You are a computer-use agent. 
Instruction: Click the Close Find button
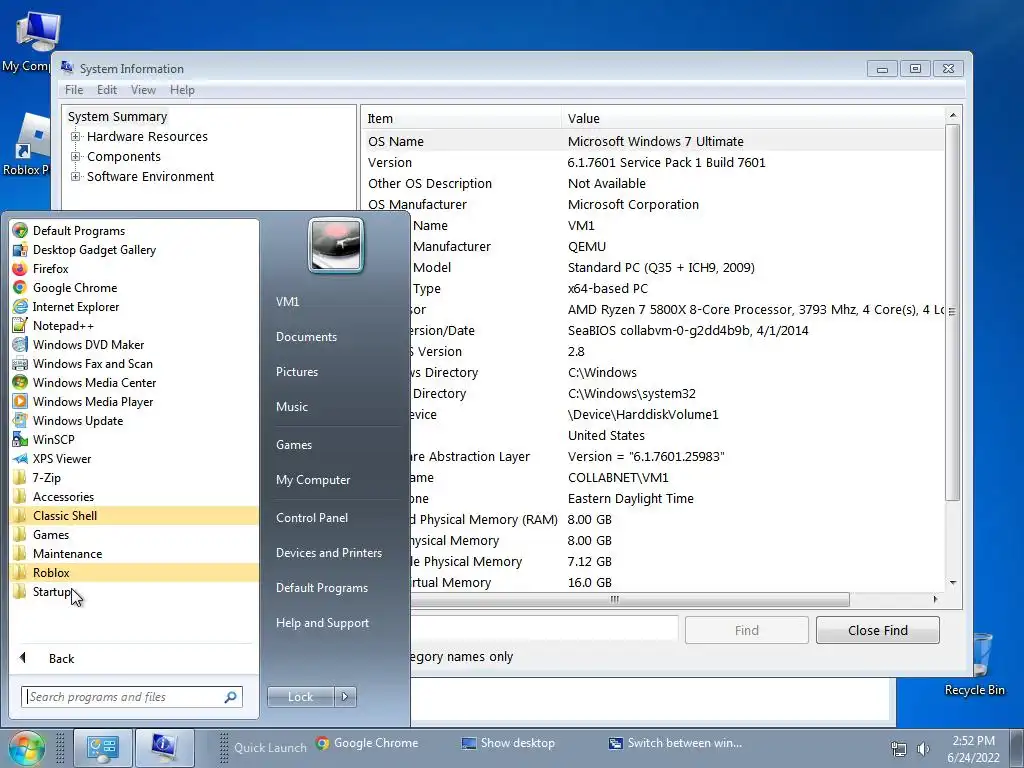click(878, 630)
